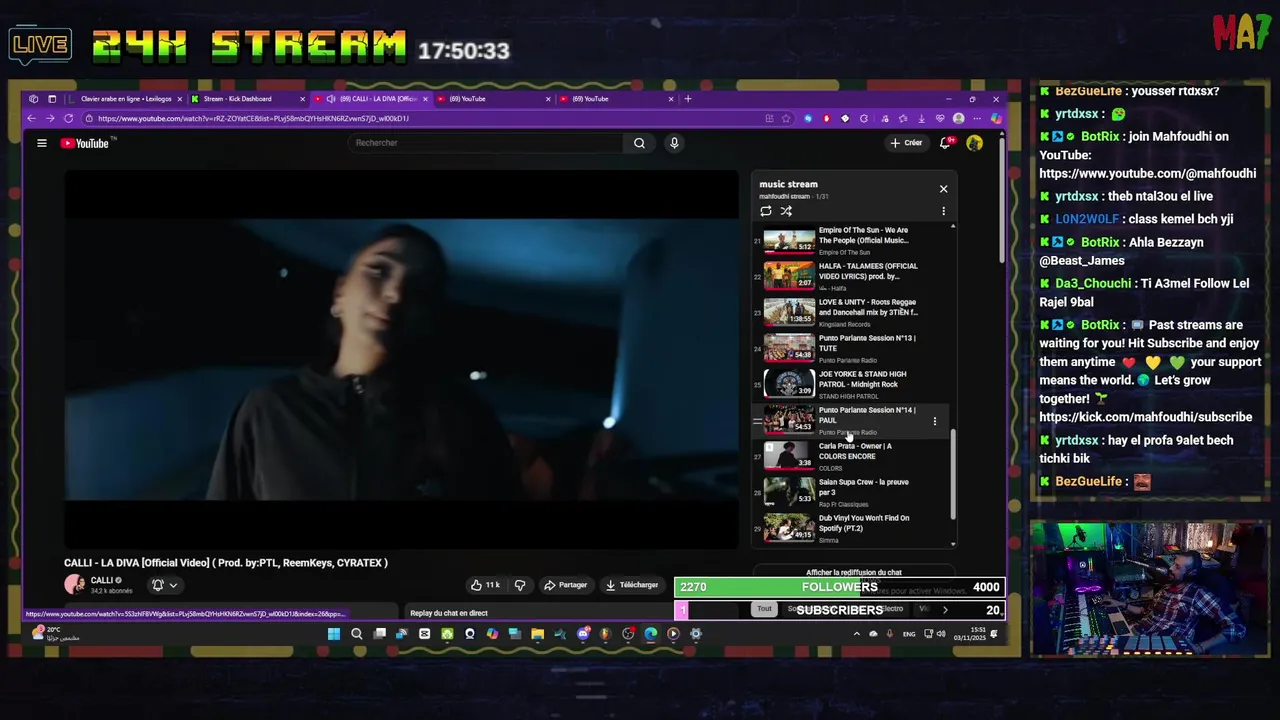The image size is (1280, 720).
Task: Play LOVE & UNITY Roots Reggae mix
Action: 850,313
